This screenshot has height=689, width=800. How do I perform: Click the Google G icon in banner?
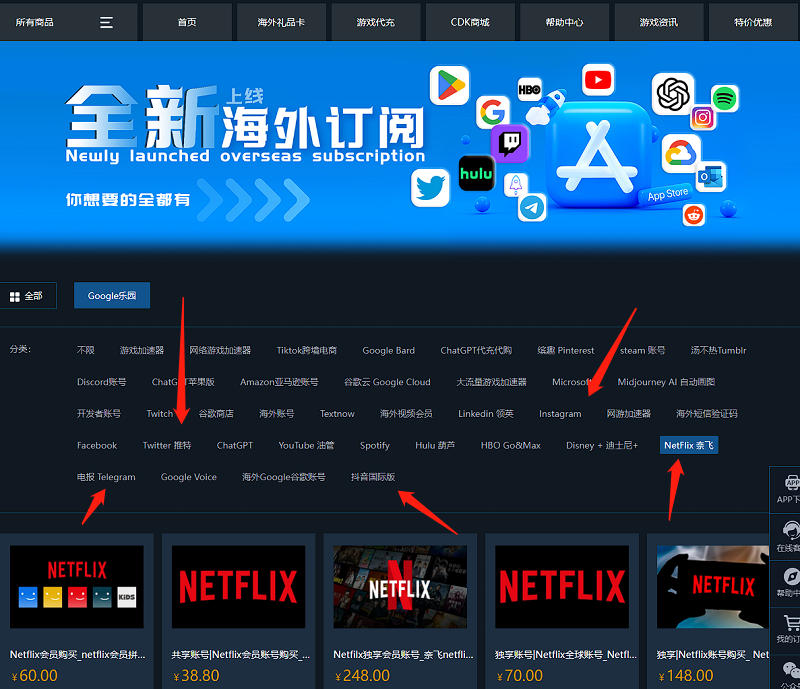point(493,112)
